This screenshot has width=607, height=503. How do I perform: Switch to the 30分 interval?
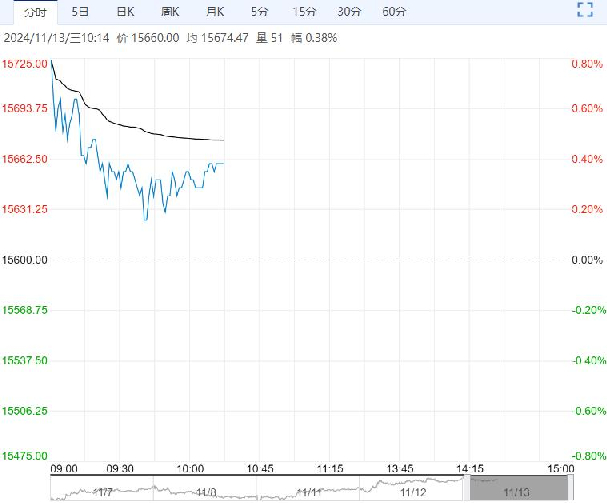349,12
